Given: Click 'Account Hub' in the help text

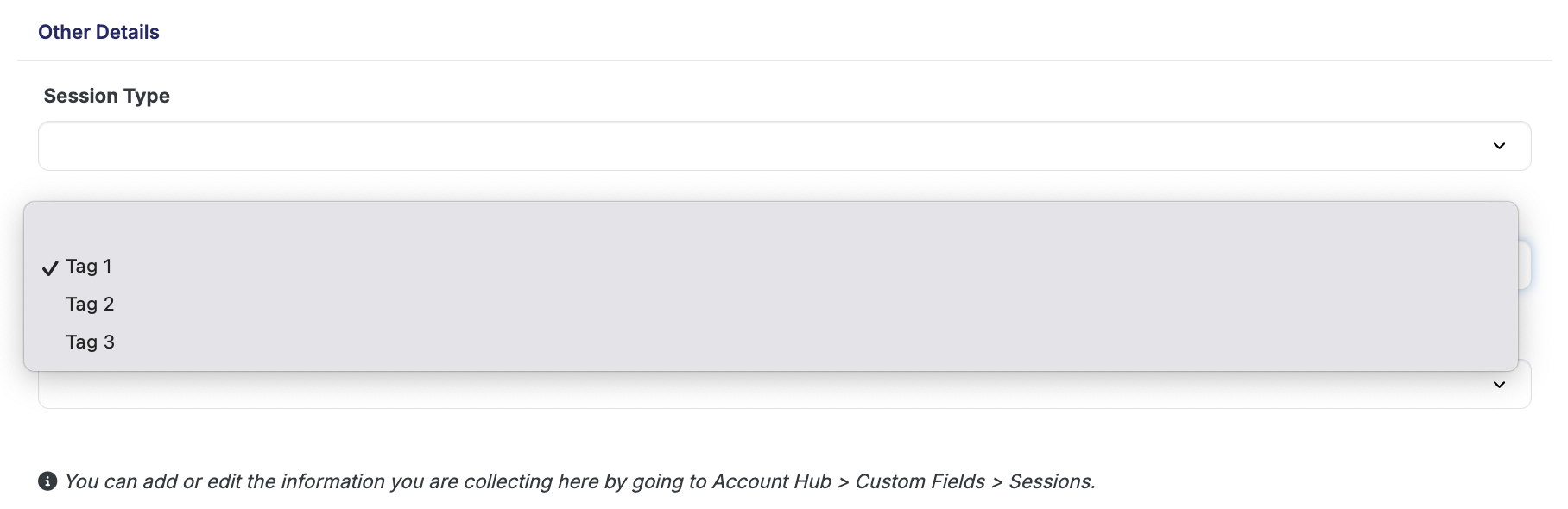Looking at the screenshot, I should click(x=772, y=481).
